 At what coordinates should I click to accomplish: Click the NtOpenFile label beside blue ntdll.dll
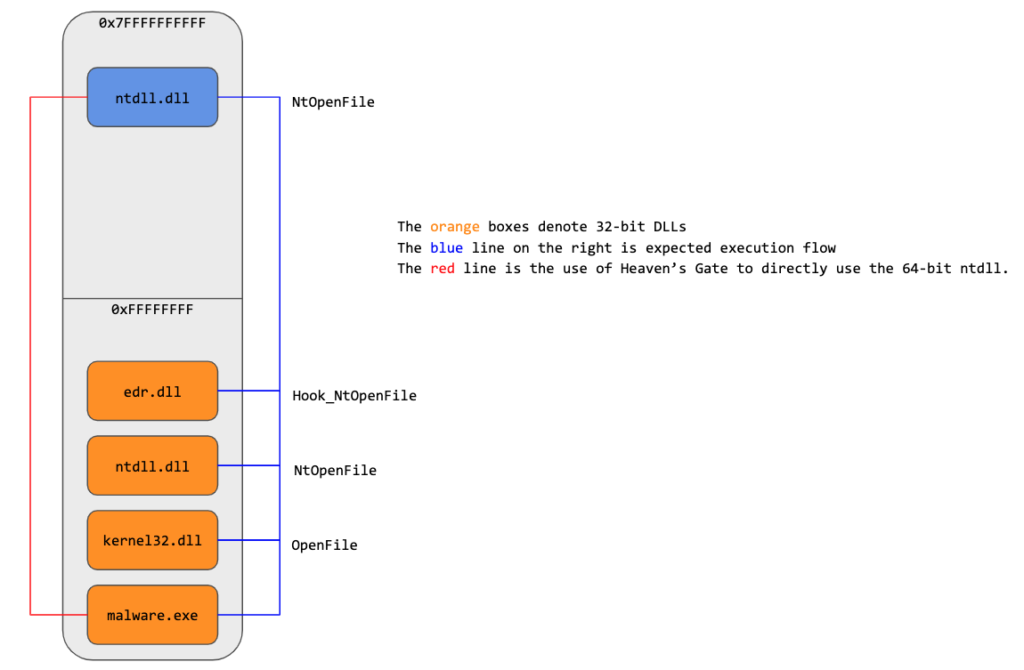point(333,102)
